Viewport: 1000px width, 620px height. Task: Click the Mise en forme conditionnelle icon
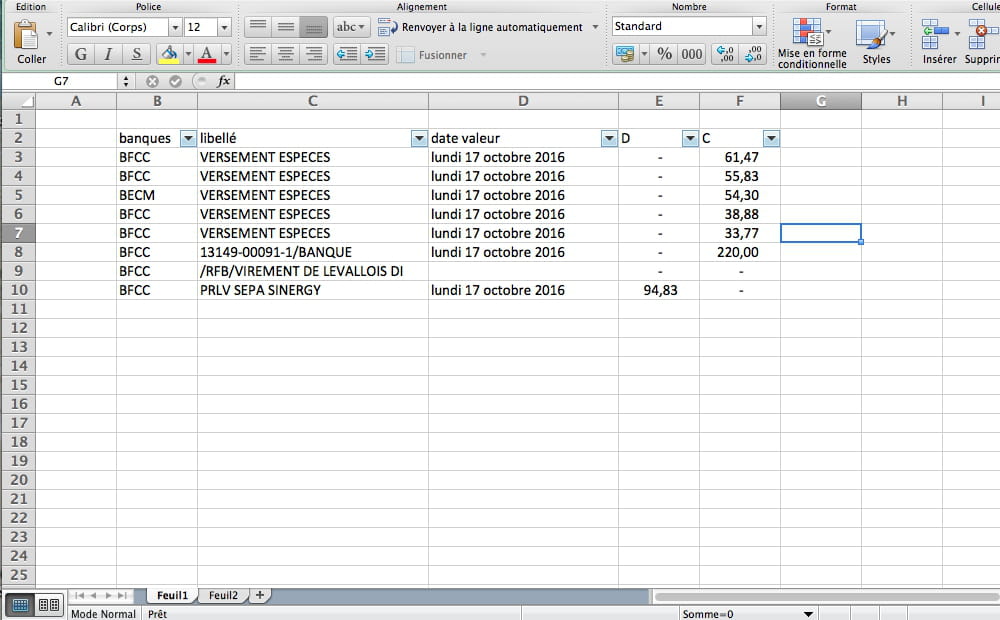(808, 33)
